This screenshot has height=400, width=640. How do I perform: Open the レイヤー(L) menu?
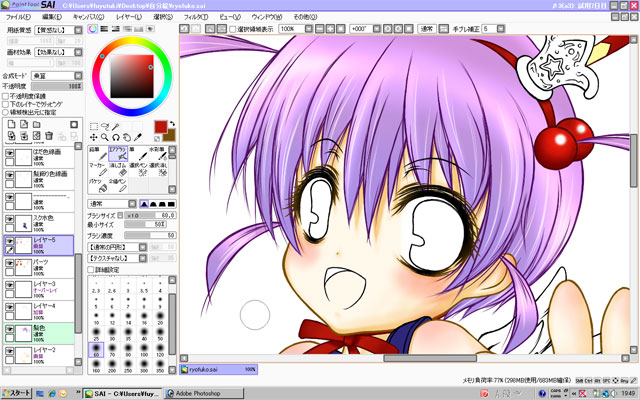tap(129, 17)
